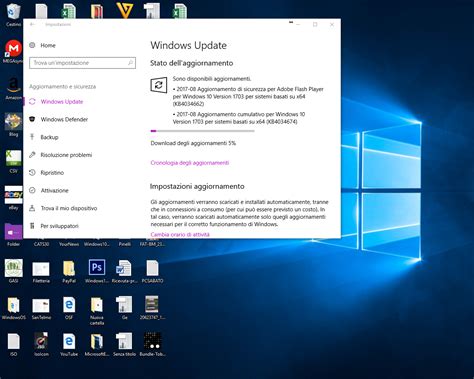The height and width of the screenshot is (379, 474).
Task: Open Cronologia degli aggiornamenti link
Action: pos(190,163)
